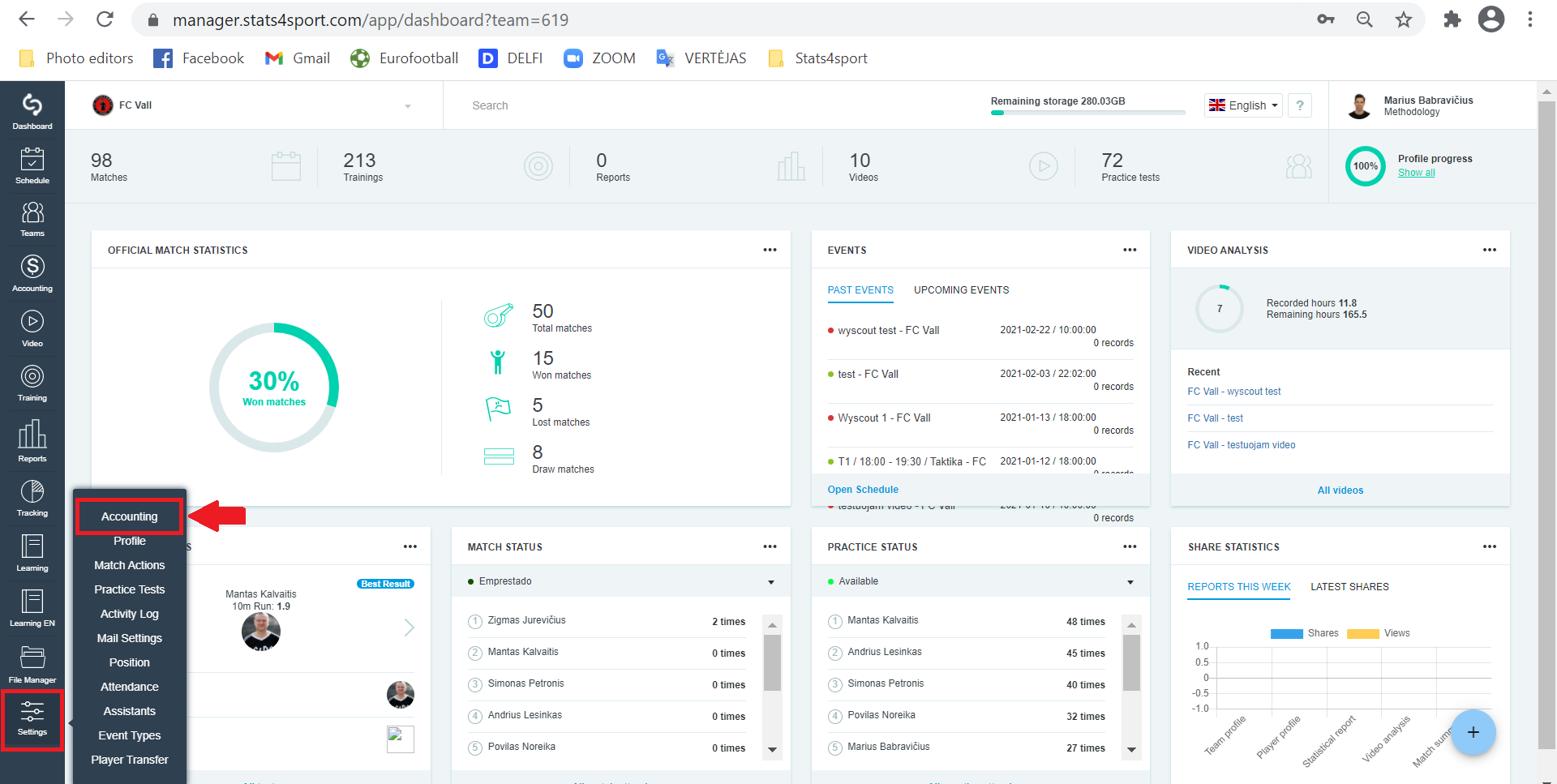Open File Manager in the sidebar
The height and width of the screenshot is (784, 1557).
point(32,665)
